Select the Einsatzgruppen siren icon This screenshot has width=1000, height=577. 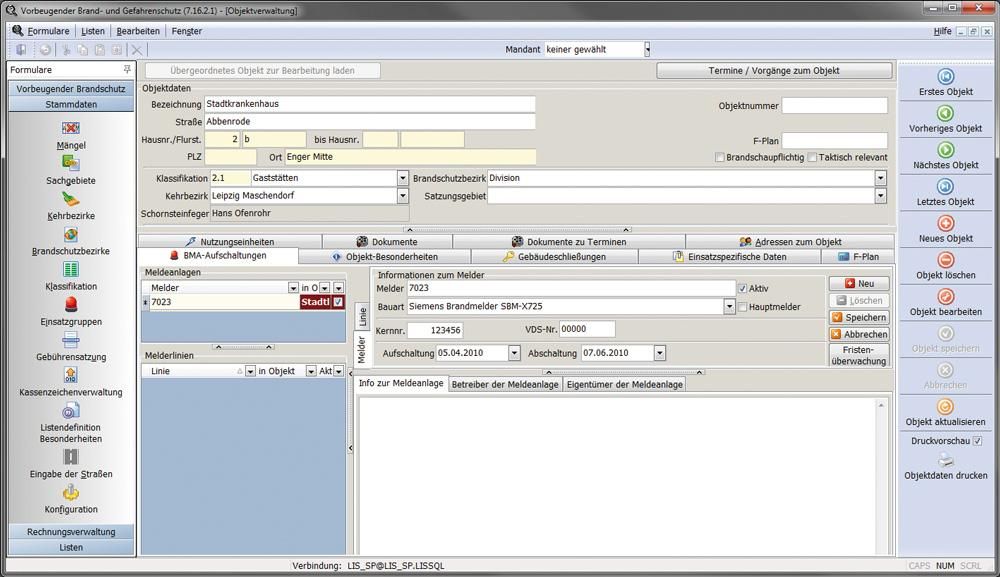point(71,304)
